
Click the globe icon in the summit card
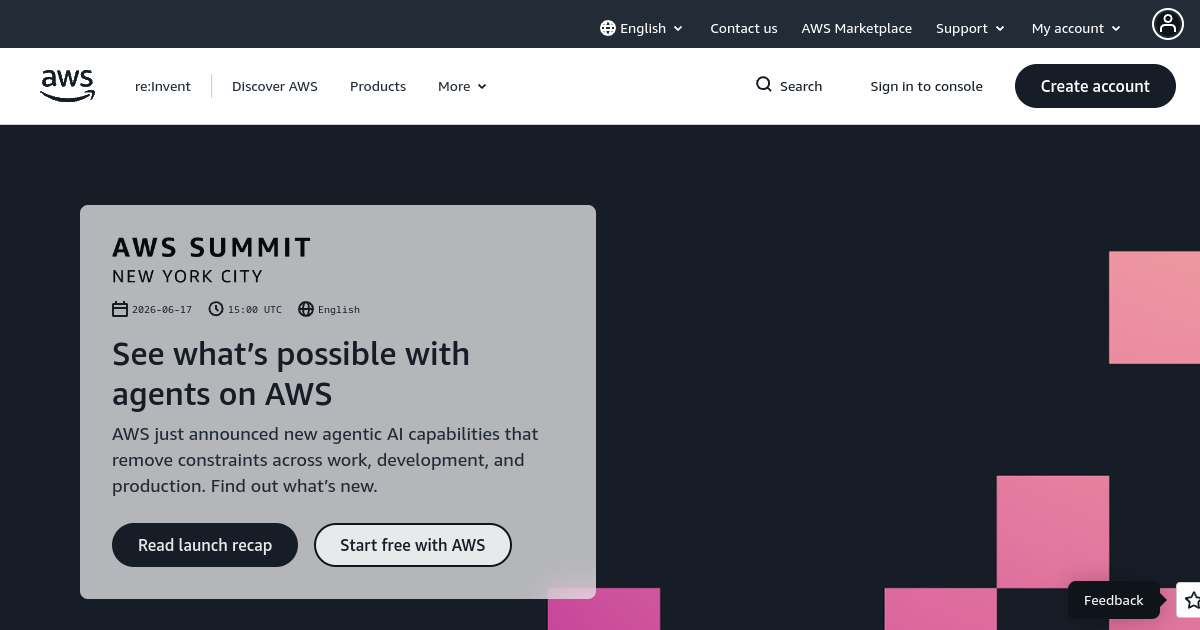[x=306, y=309]
